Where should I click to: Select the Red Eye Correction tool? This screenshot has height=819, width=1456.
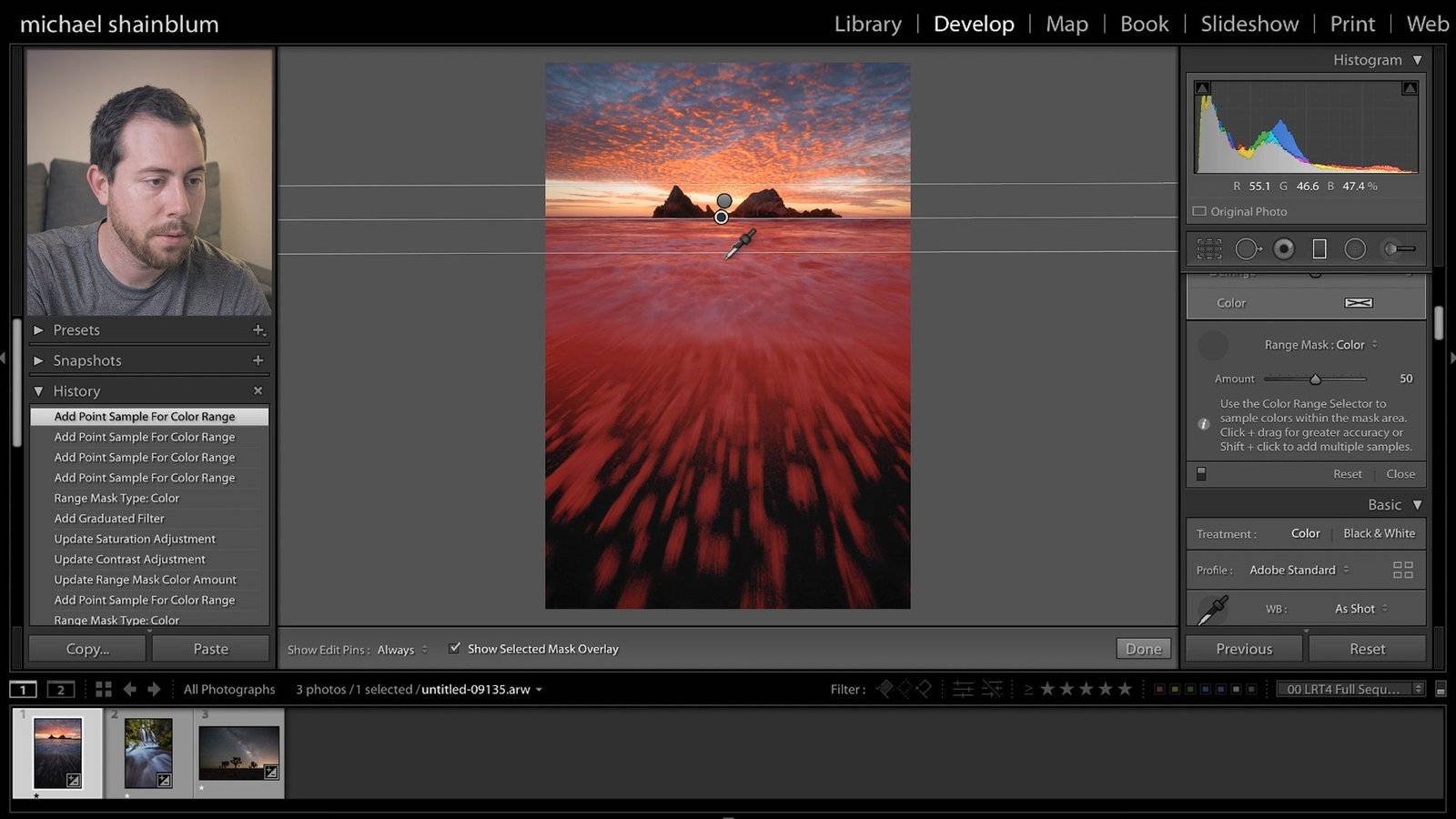[x=1283, y=248]
